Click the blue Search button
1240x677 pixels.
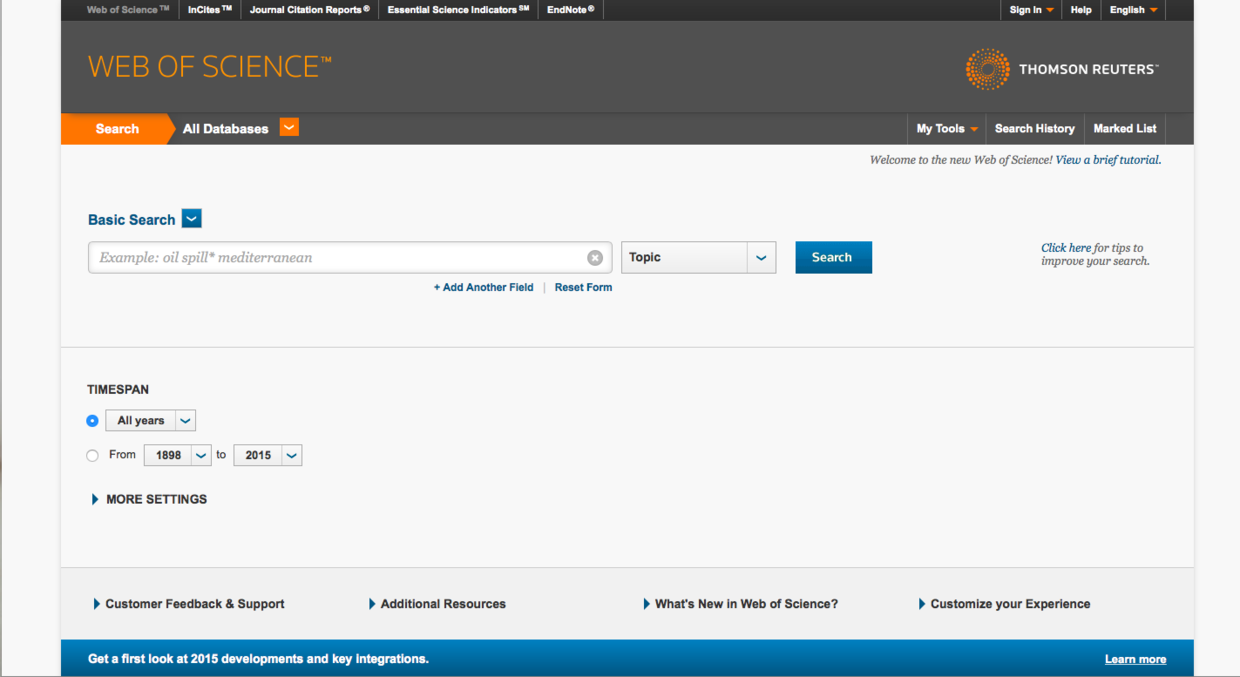(x=833, y=257)
